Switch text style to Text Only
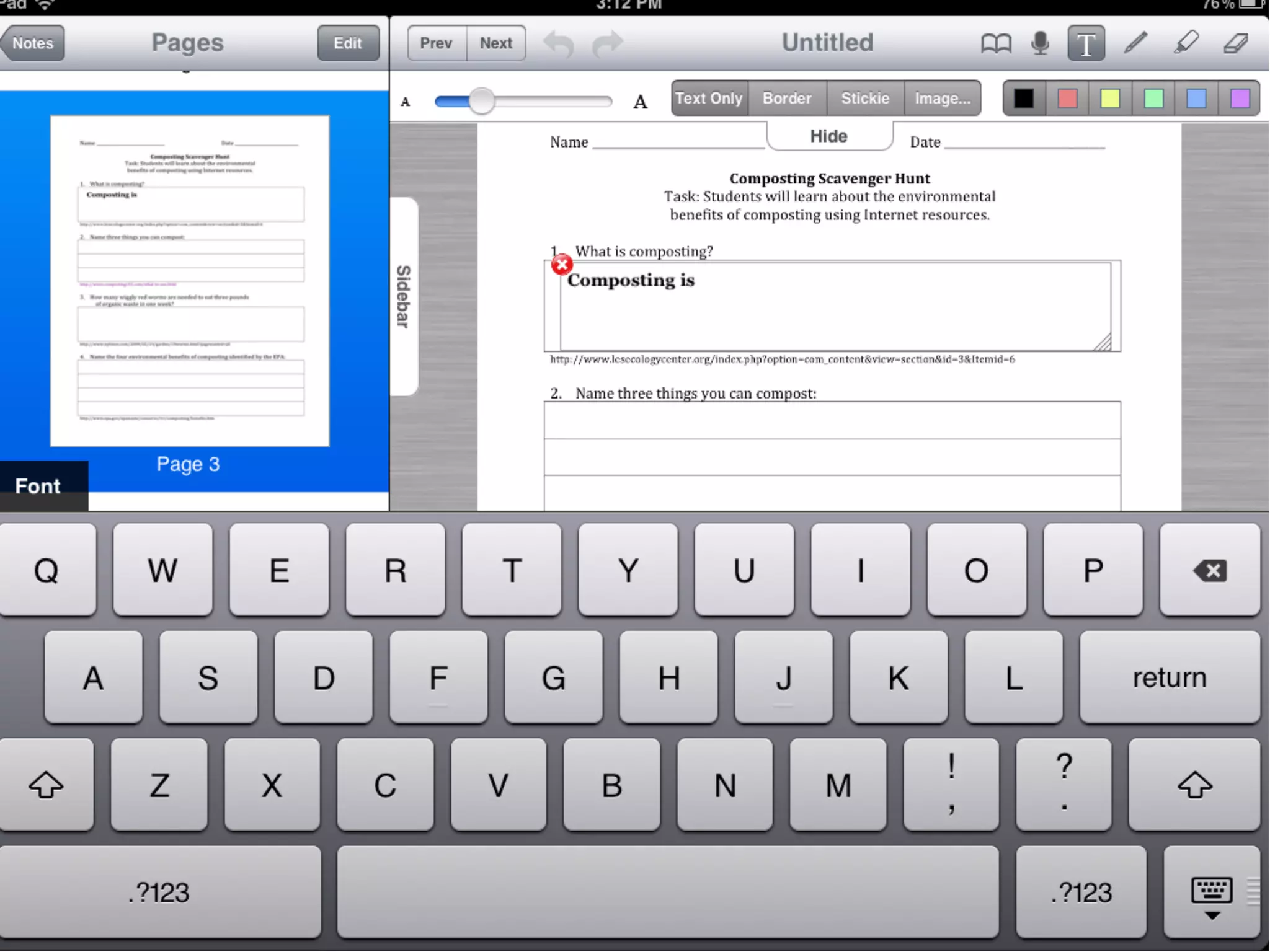 pos(709,99)
